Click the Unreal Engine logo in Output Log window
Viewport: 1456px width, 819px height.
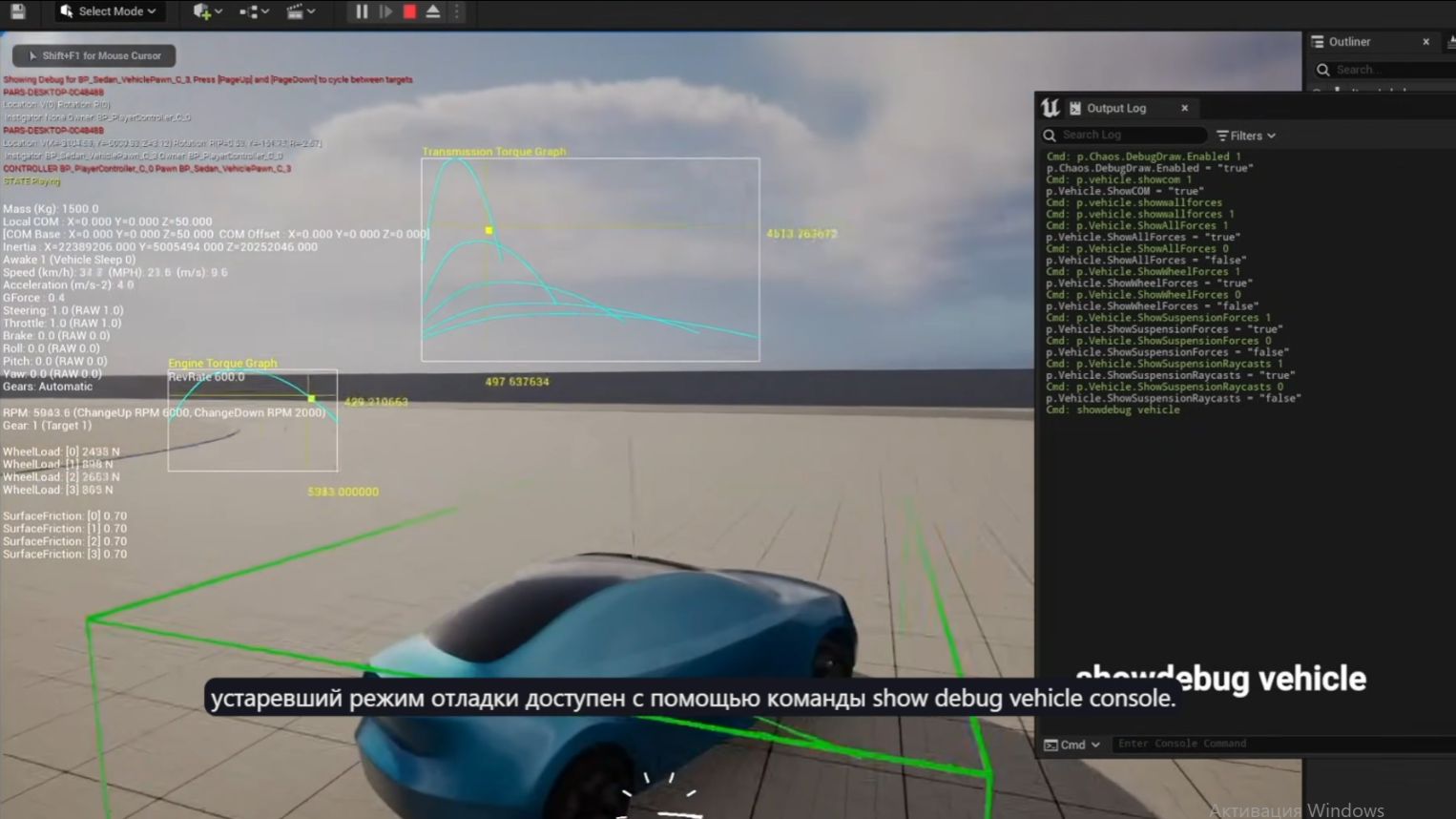(1050, 108)
